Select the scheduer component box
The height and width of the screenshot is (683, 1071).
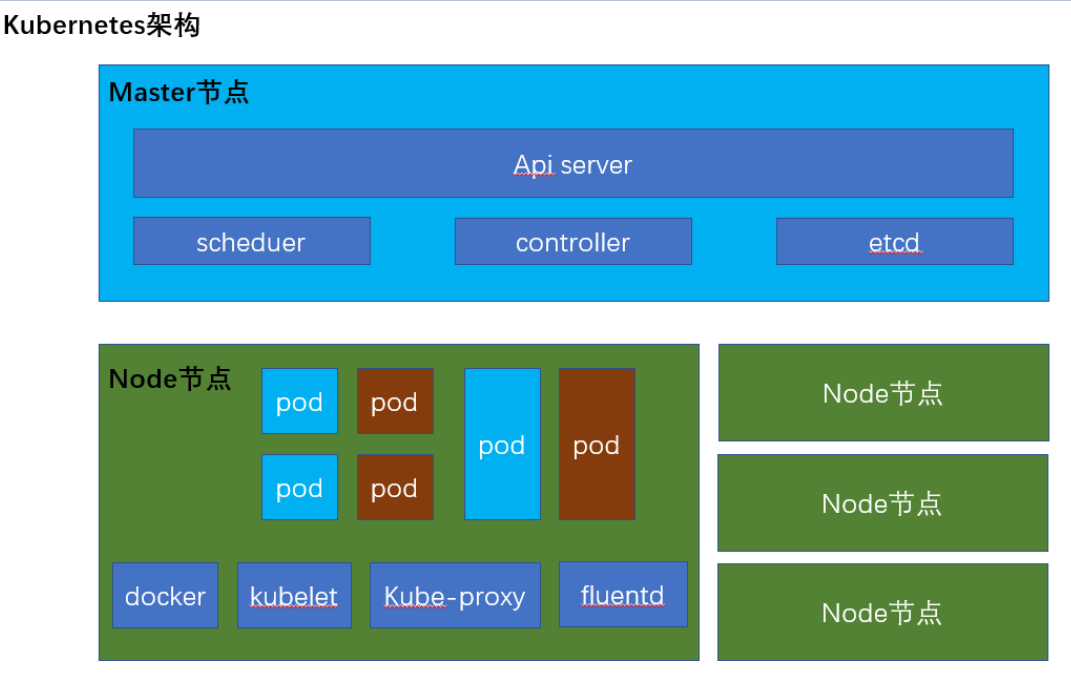(x=251, y=241)
